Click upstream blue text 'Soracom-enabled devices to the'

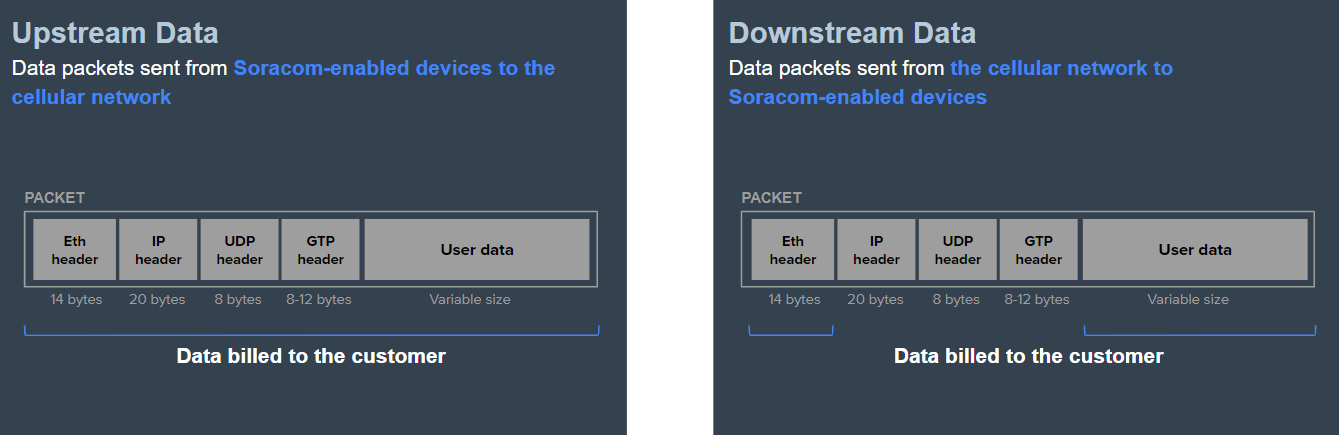pyautogui.click(x=394, y=68)
